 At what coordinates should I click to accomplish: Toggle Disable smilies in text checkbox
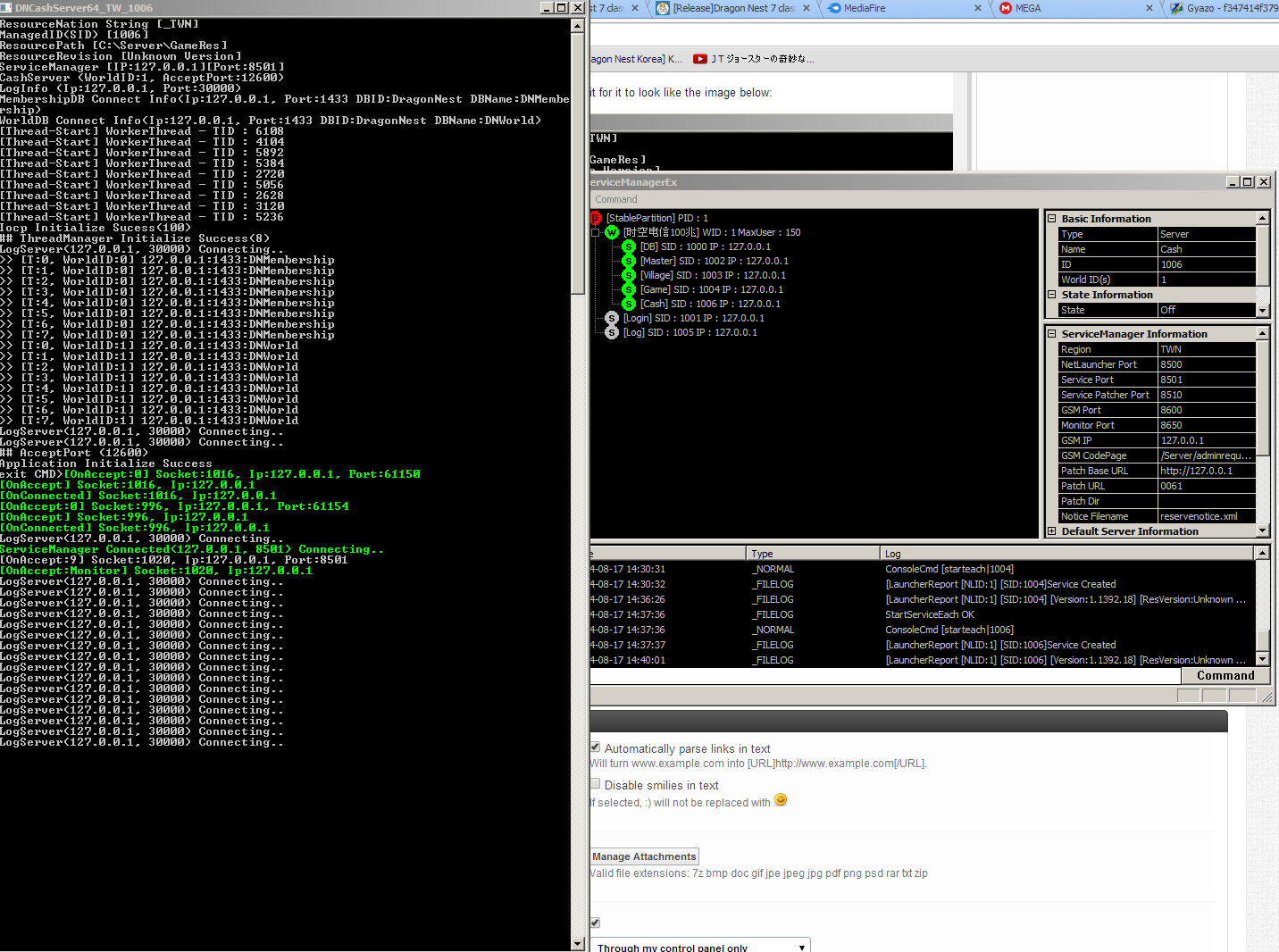(595, 784)
